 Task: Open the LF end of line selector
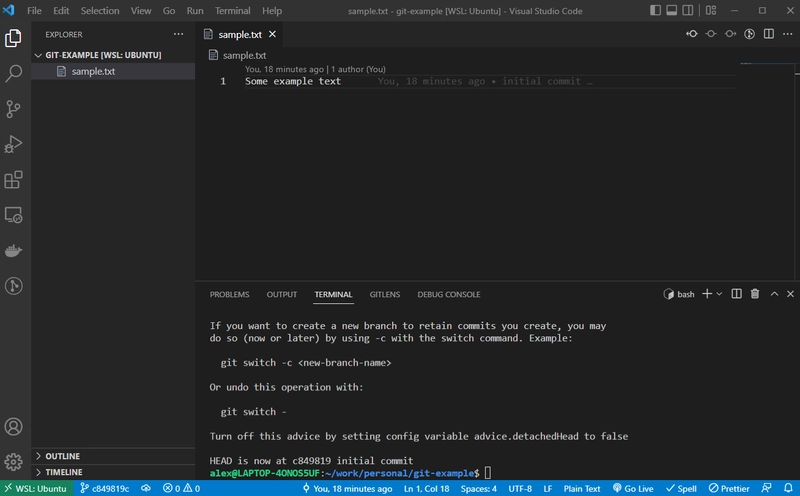tap(547, 488)
